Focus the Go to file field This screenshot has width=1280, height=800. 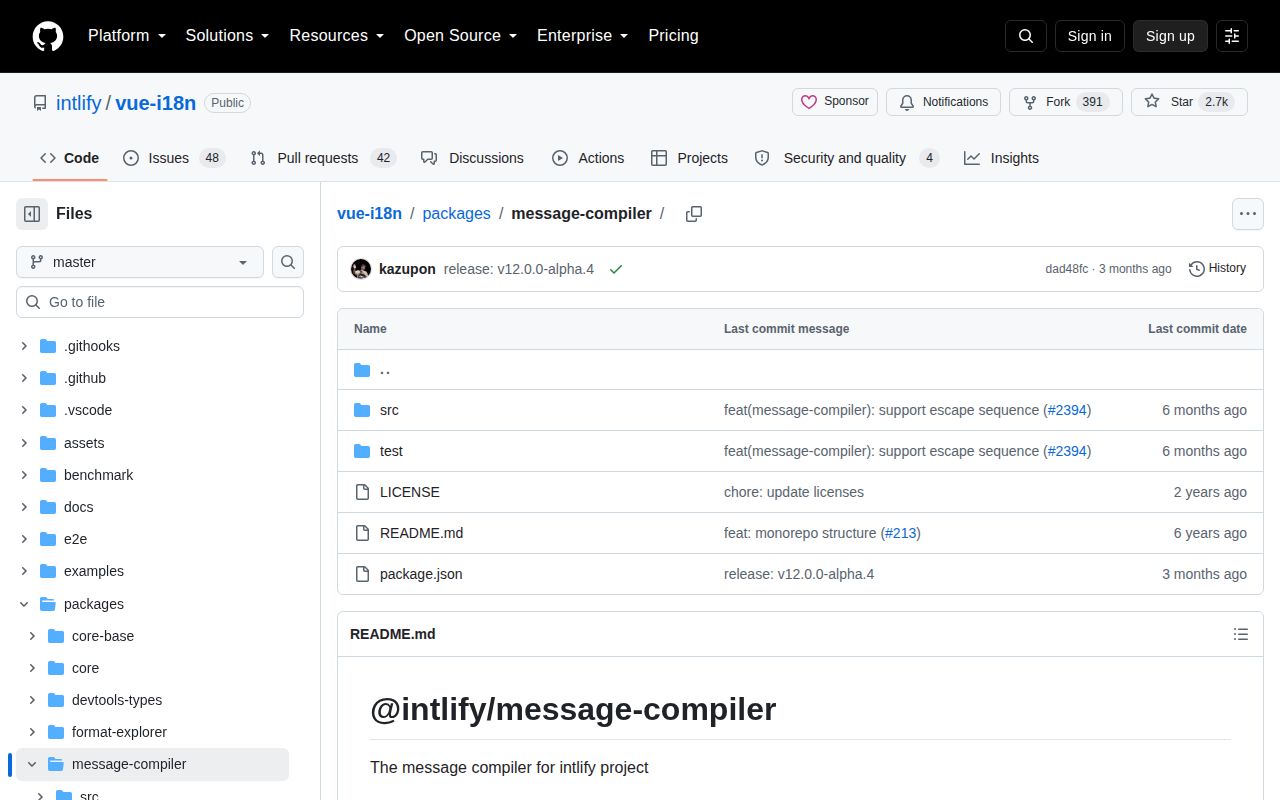tap(160, 302)
